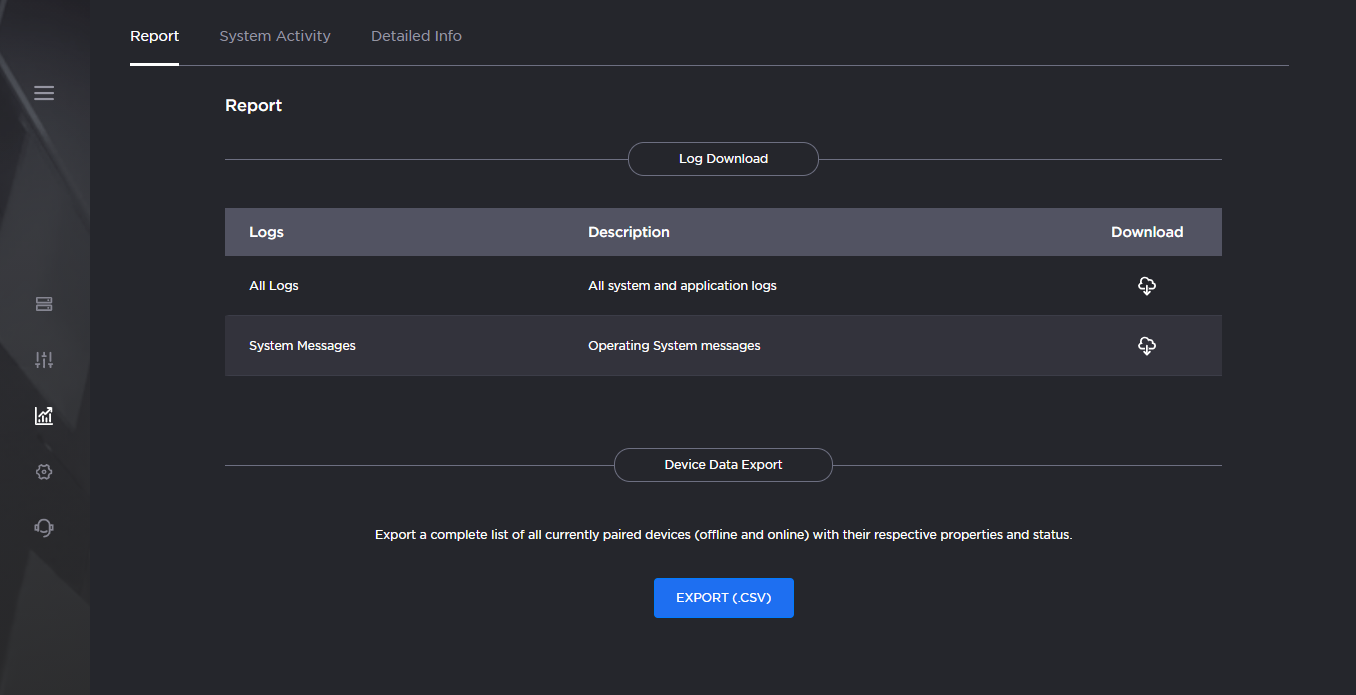Select the Reports chart icon in sidebar

click(x=44, y=415)
